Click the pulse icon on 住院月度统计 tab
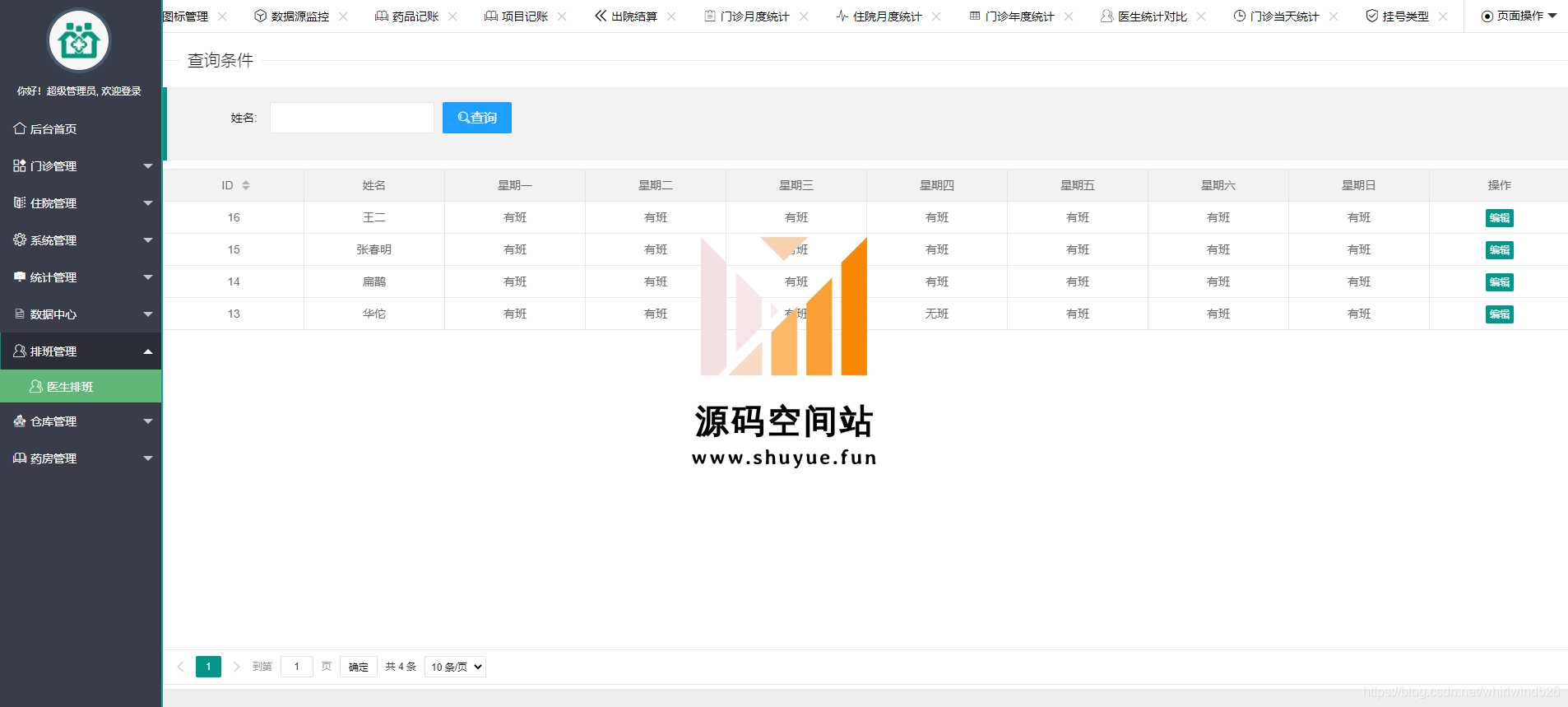This screenshot has width=1568, height=707. 842,16
